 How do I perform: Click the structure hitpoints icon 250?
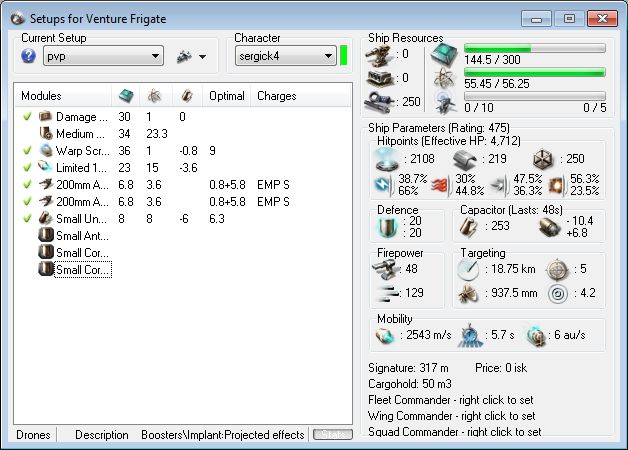click(543, 159)
